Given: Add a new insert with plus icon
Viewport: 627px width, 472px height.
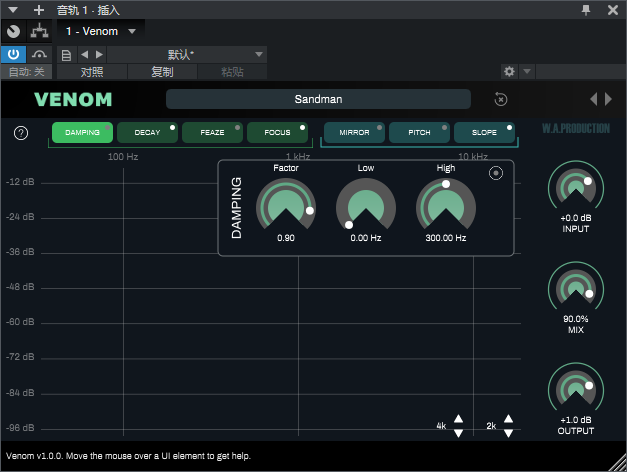Looking at the screenshot, I should pyautogui.click(x=39, y=10).
